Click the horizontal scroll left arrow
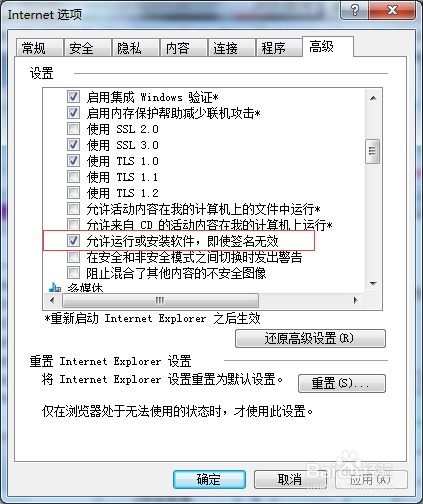 coord(52,300)
